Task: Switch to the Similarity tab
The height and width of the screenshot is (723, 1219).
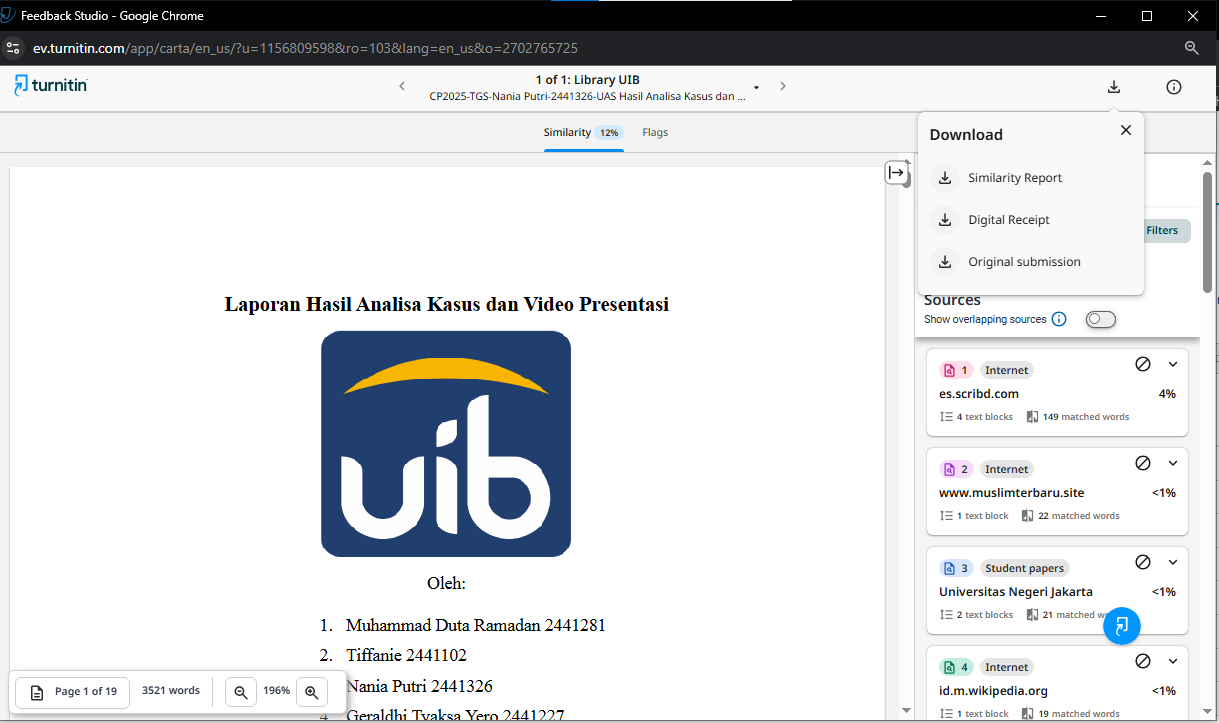Action: click(x=583, y=132)
